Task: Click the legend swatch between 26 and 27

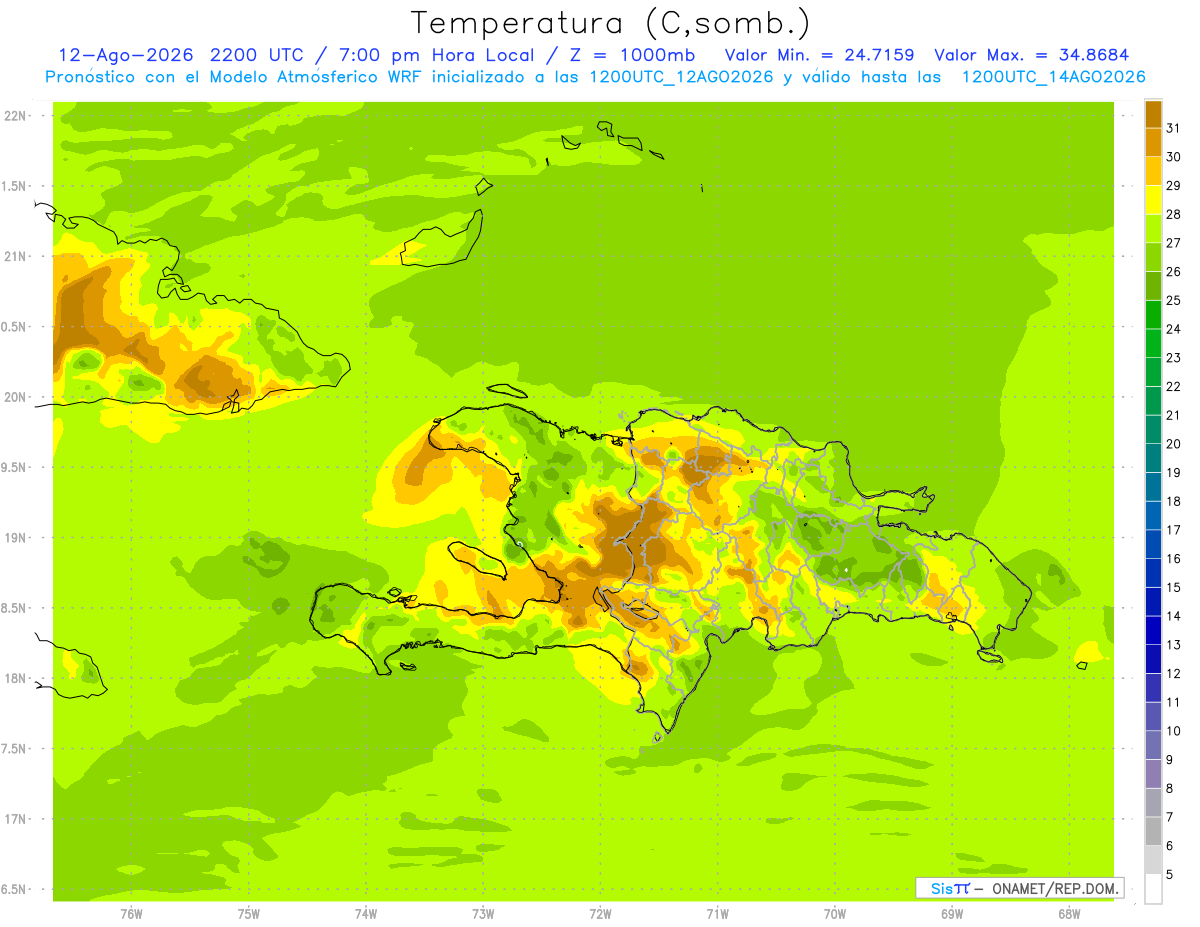Action: (1153, 257)
